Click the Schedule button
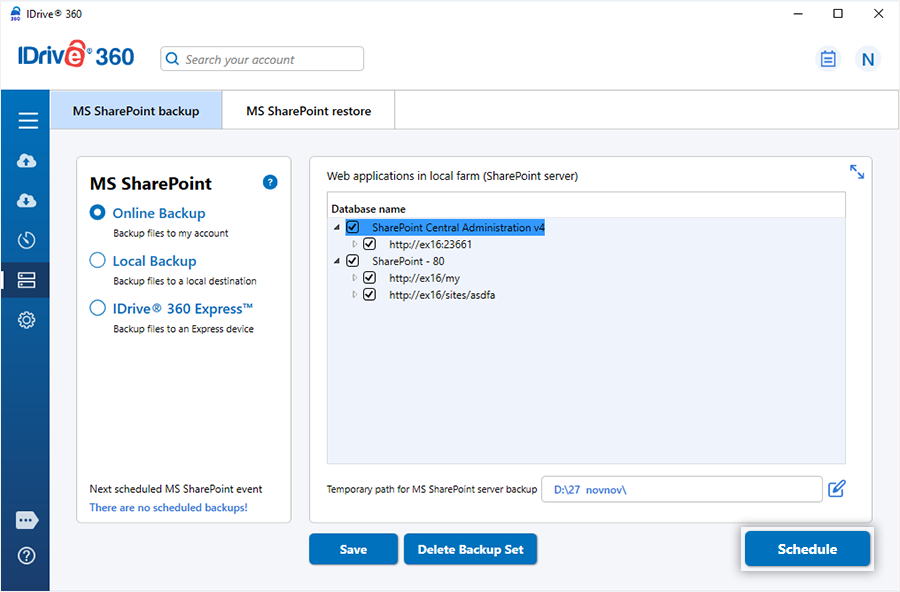Image resolution: width=900 pixels, height=592 pixels. [x=807, y=549]
